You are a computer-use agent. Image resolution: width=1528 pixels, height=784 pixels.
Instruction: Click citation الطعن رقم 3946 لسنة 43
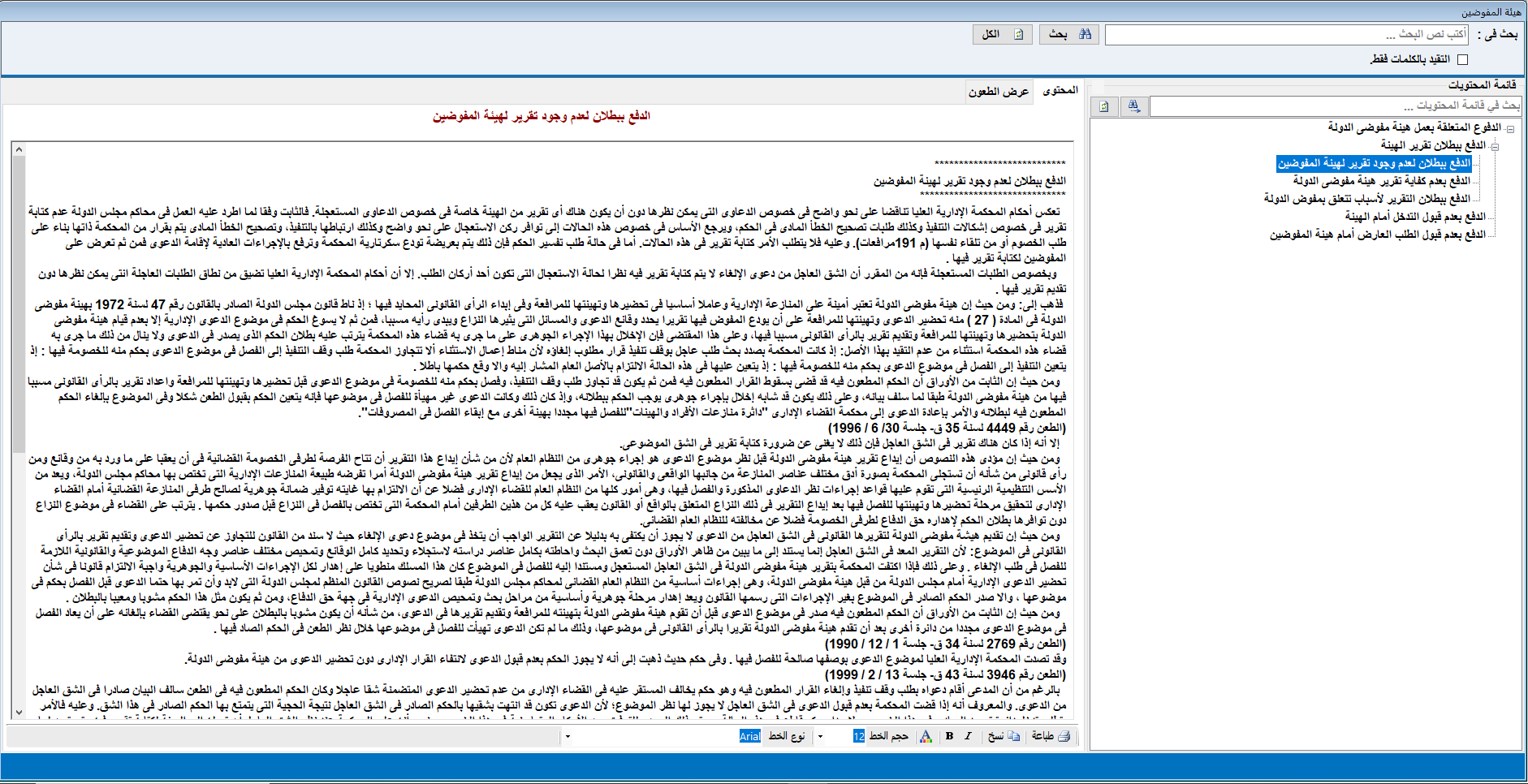[x=947, y=674]
